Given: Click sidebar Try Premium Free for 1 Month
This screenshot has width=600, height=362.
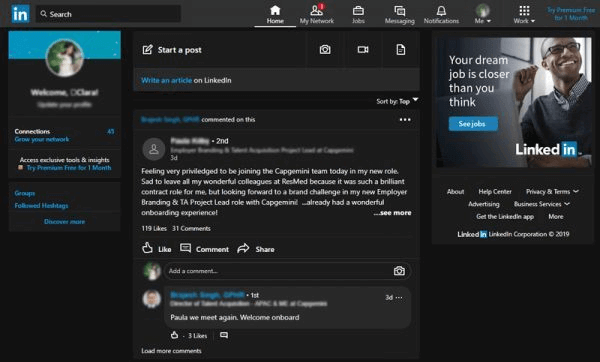Looking at the screenshot, I should click(x=69, y=168).
